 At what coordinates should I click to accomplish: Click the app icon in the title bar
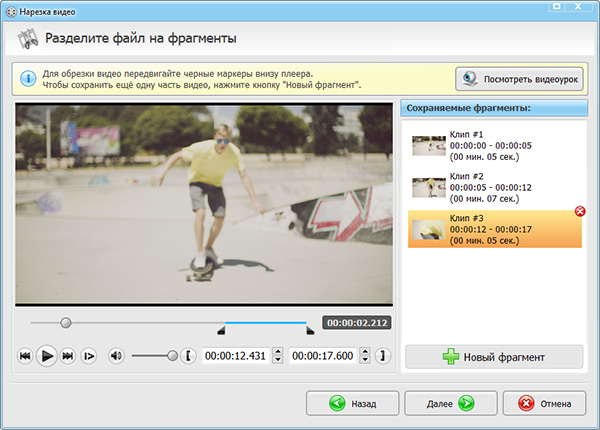pyautogui.click(x=11, y=12)
